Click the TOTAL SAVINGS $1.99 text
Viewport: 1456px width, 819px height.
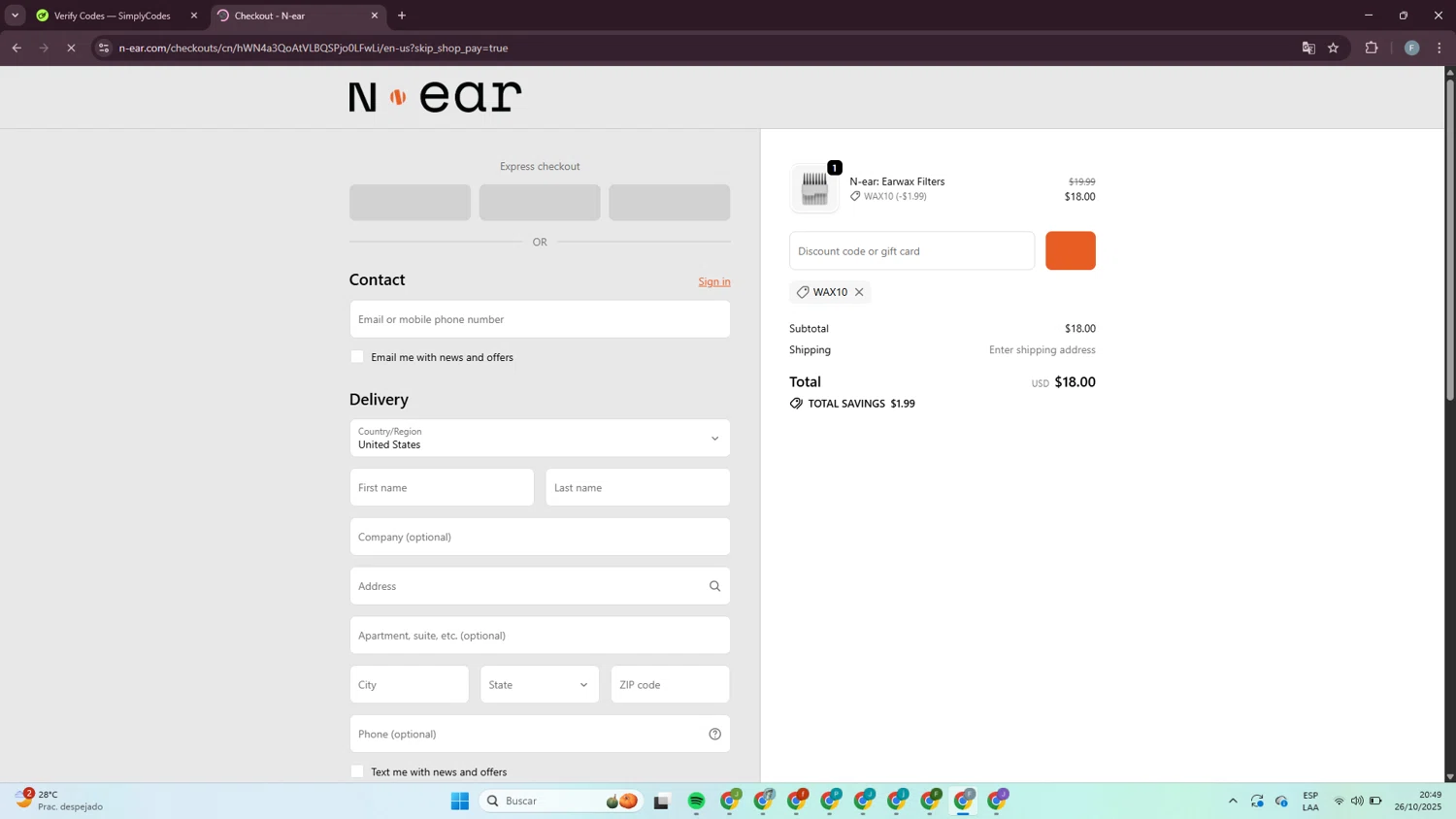point(861,404)
